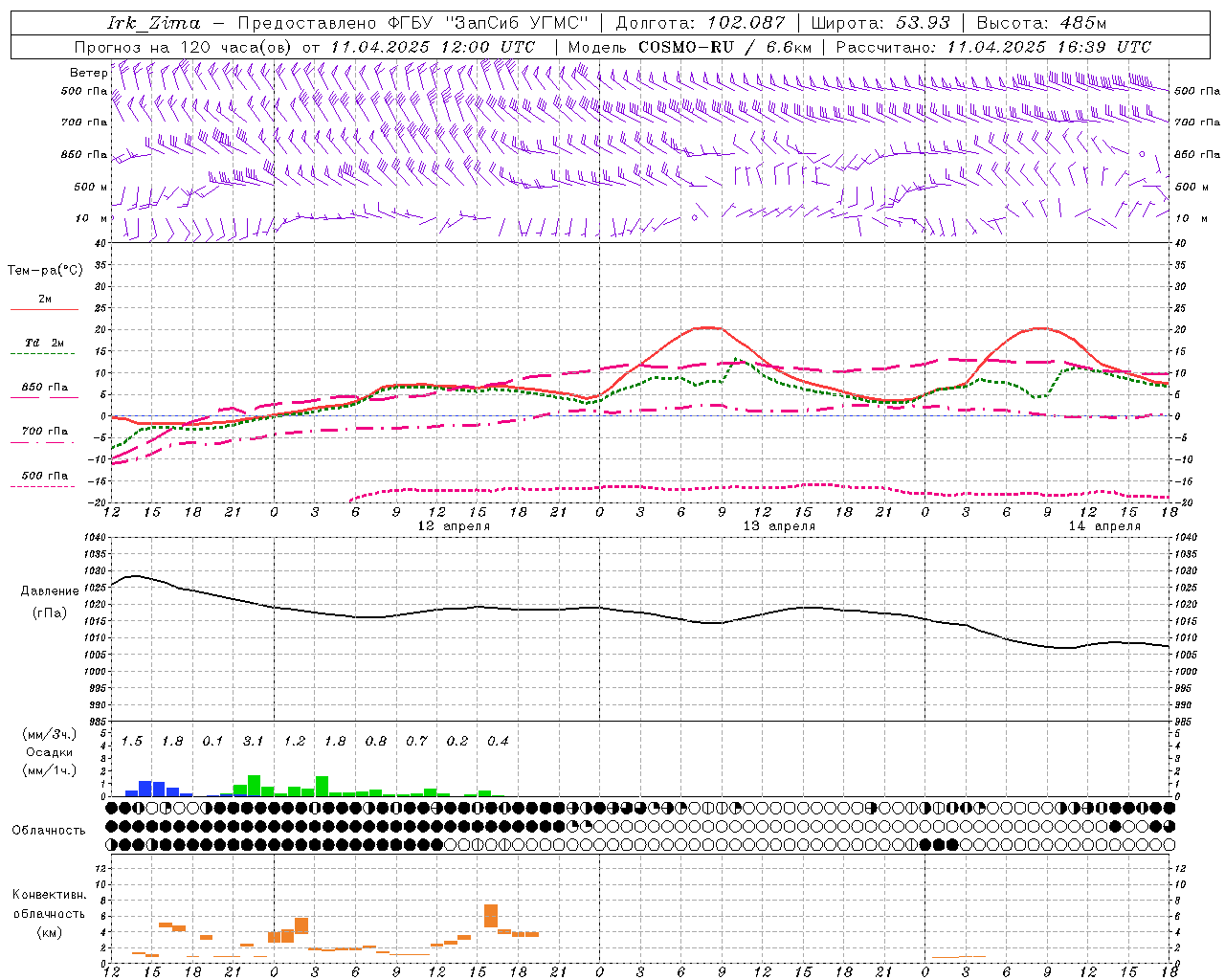This screenshot has width=1225, height=980.
Task: Click the dashed line sample under Td 2м
Action: click(44, 353)
